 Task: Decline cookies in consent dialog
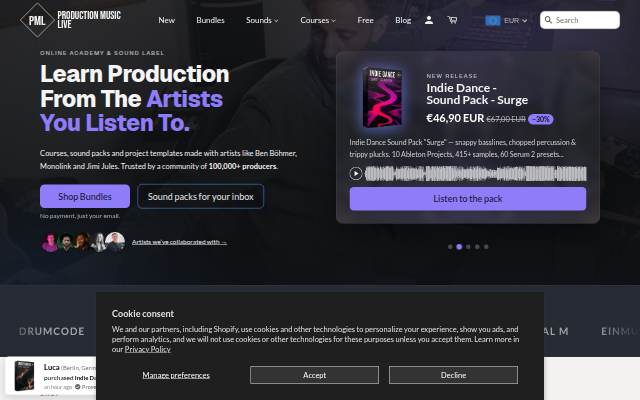point(453,375)
